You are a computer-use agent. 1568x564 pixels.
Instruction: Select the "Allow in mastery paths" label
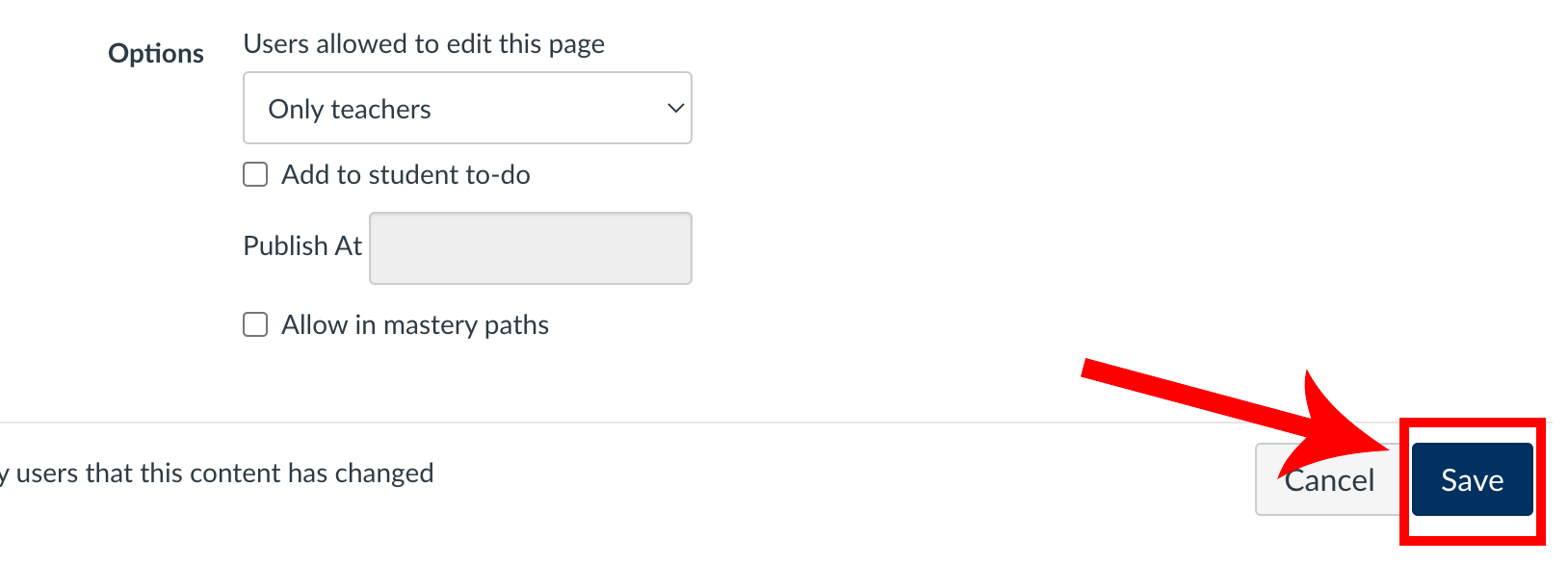pyautogui.click(x=414, y=324)
